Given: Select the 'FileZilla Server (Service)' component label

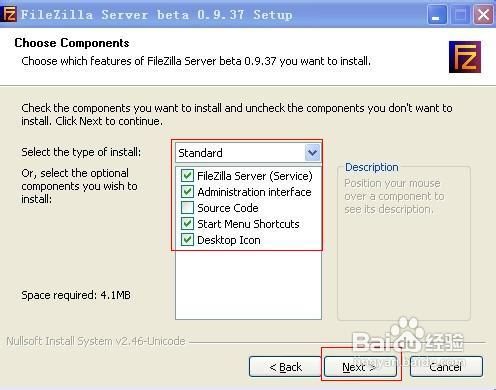Looking at the screenshot, I should point(255,176).
